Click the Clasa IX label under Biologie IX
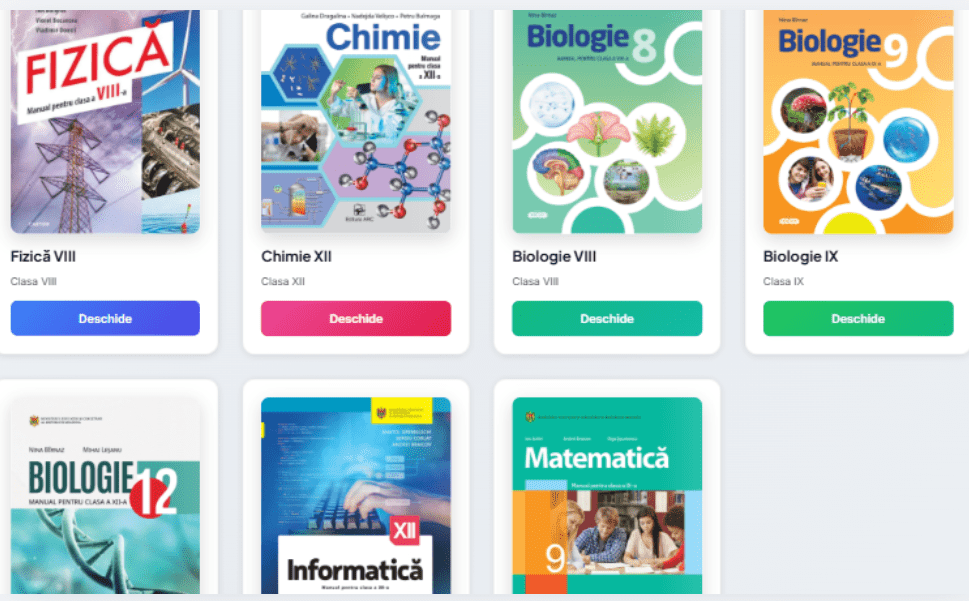This screenshot has height=601, width=969. coord(783,282)
